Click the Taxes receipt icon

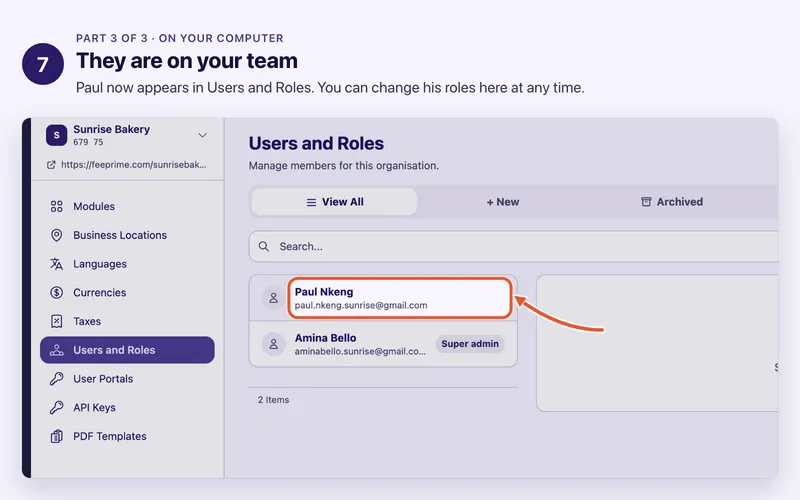(57, 321)
